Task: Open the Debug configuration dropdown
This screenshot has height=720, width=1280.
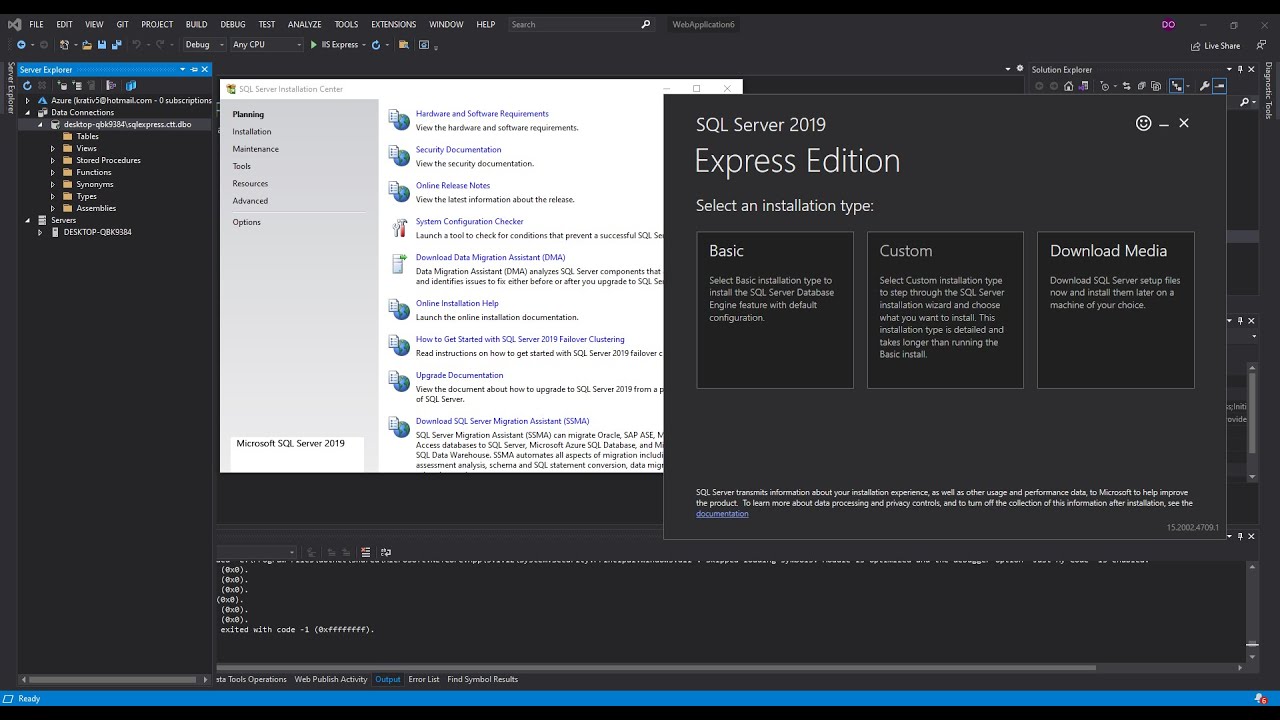Action: [204, 45]
